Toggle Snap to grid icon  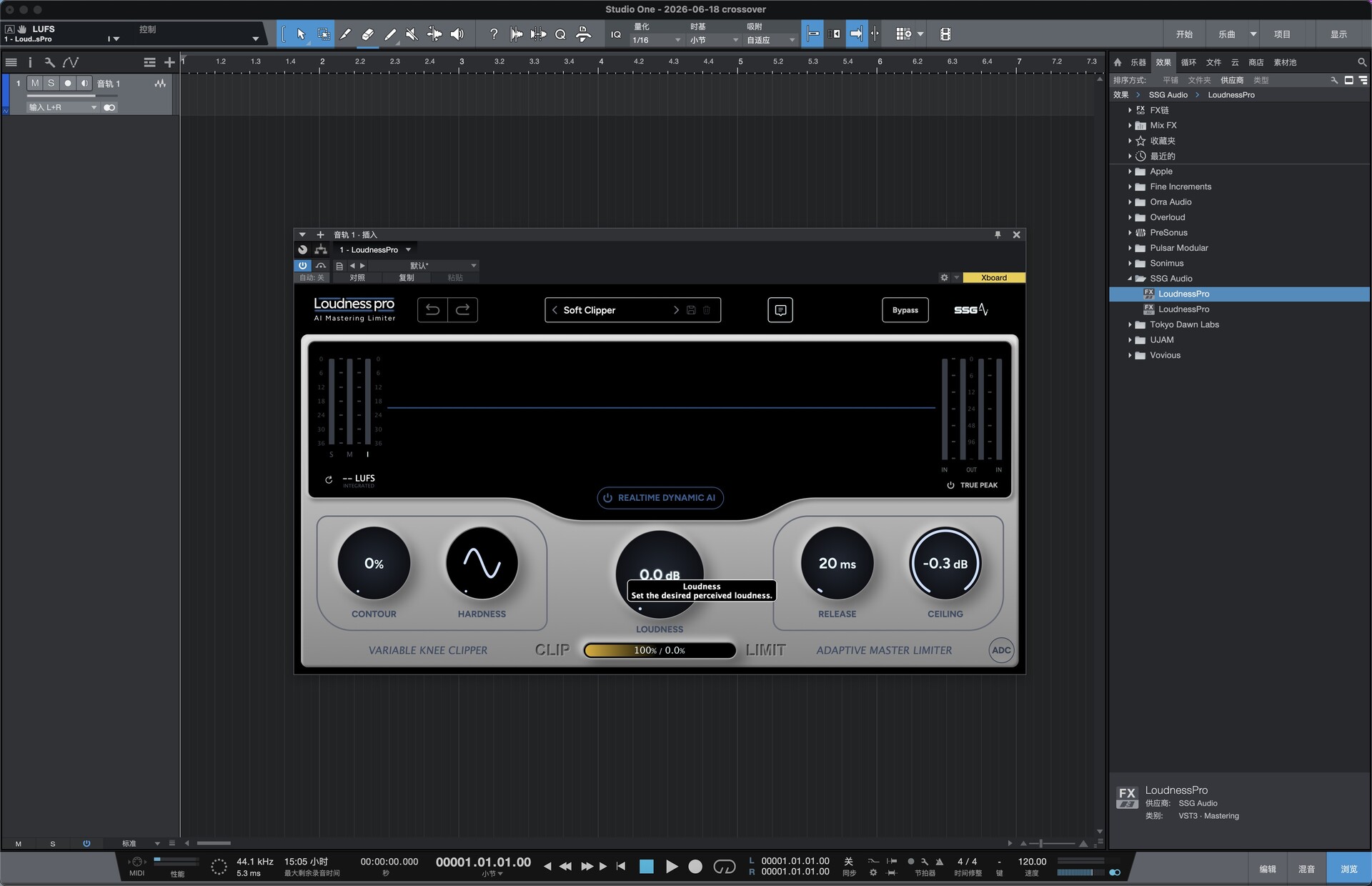click(x=812, y=34)
